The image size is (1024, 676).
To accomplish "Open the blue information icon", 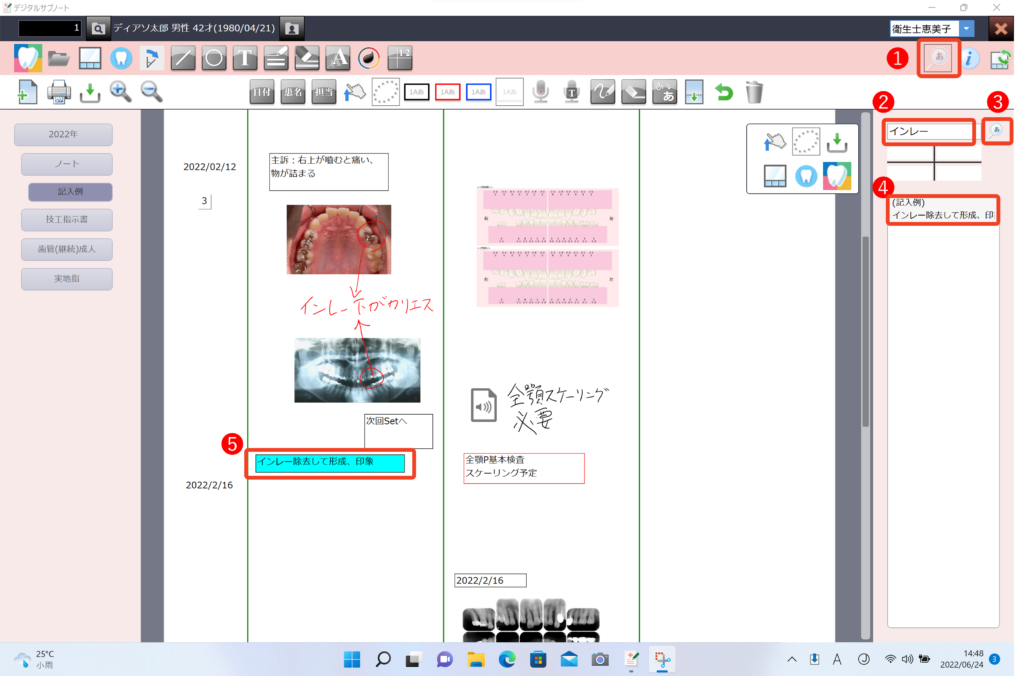I will 970,59.
